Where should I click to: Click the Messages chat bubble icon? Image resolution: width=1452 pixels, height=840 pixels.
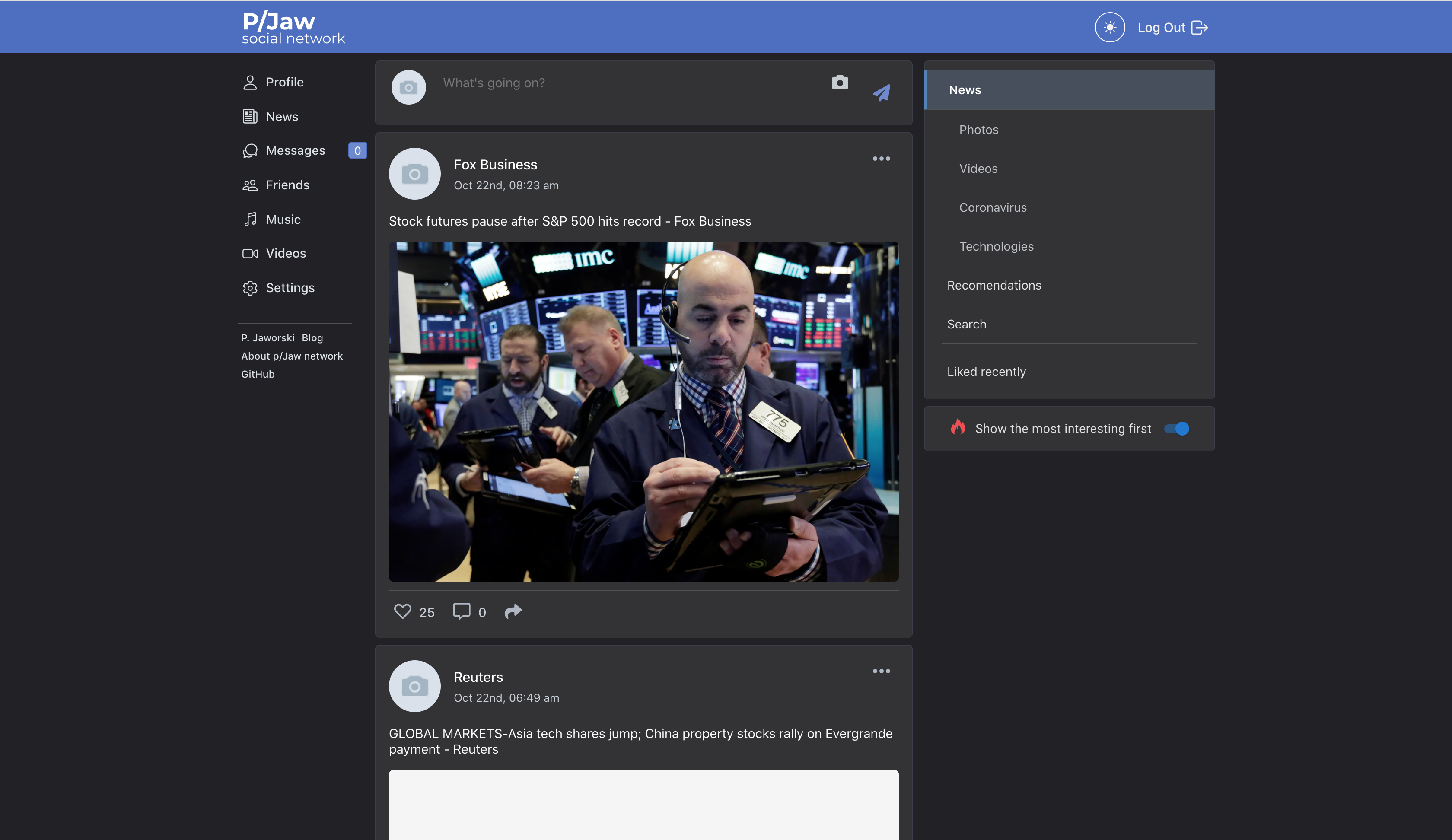[x=249, y=150]
